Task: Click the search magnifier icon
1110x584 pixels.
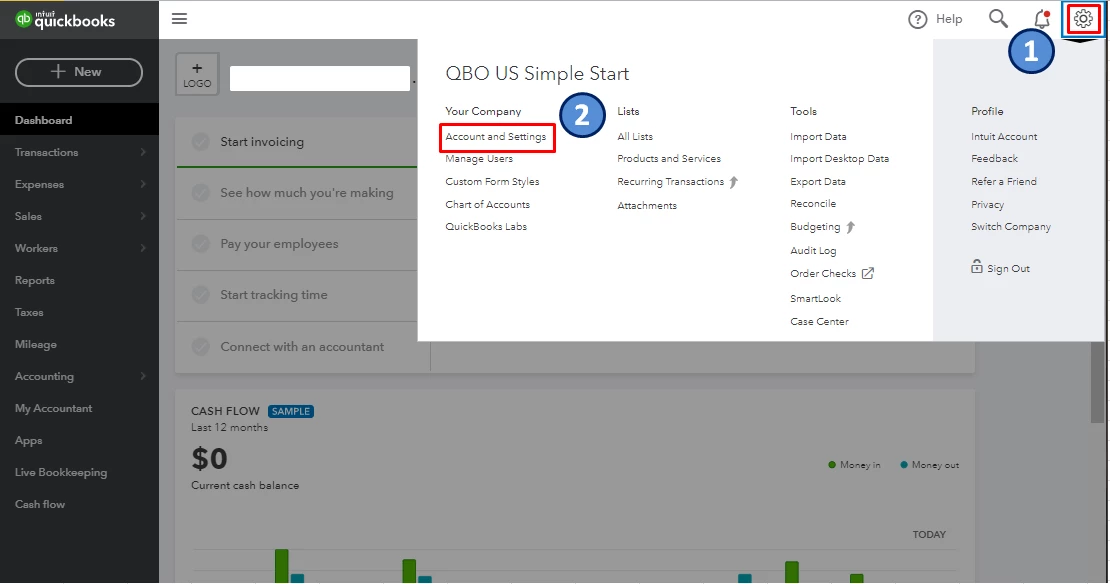Action: (x=998, y=18)
